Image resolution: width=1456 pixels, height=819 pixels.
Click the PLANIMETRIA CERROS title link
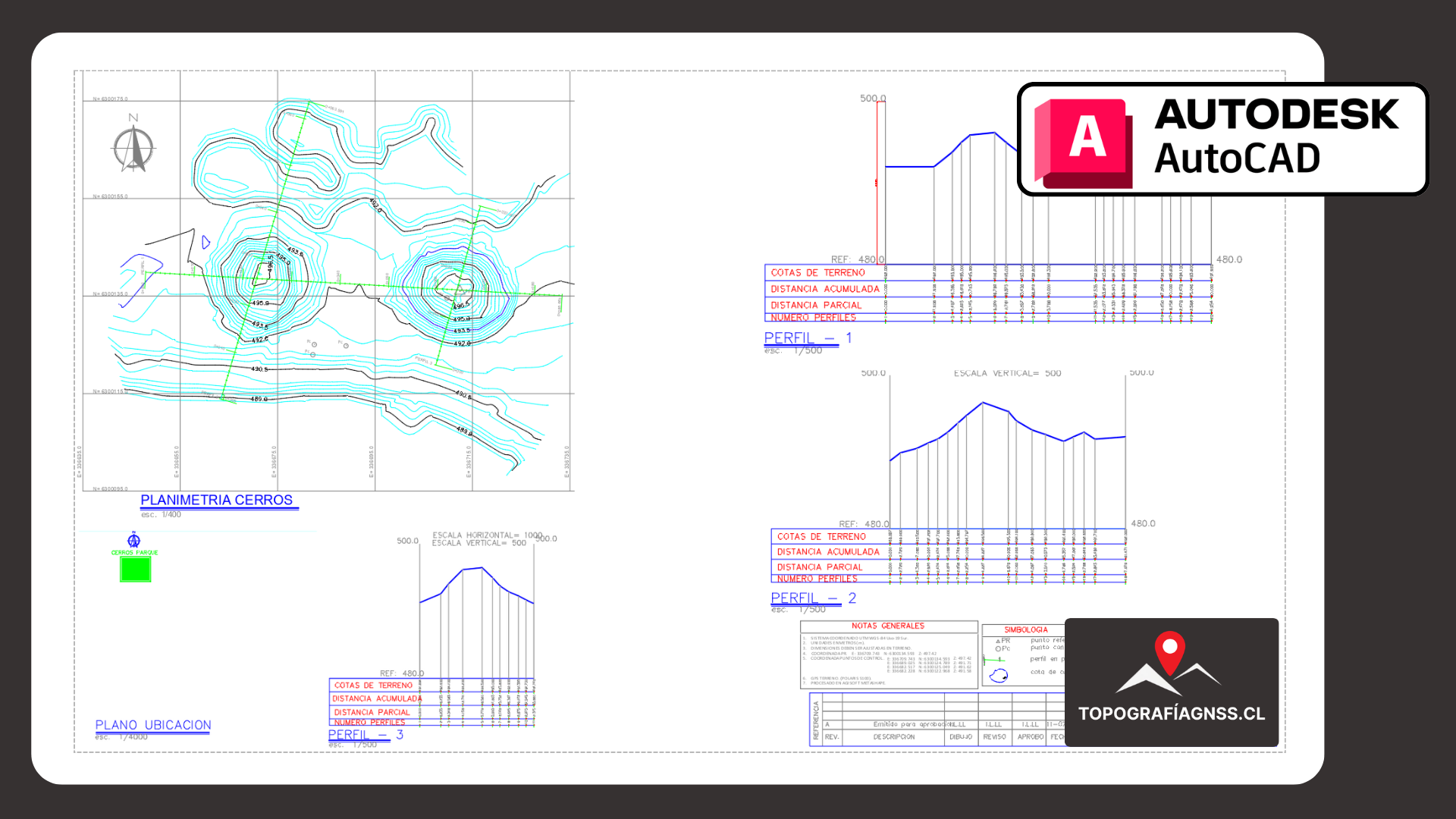[x=218, y=500]
